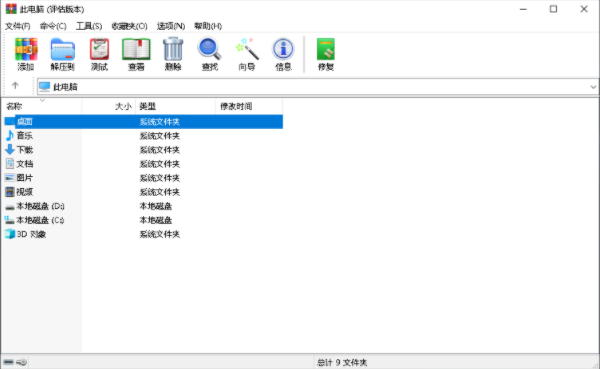The width and height of the screenshot is (600, 369).
Task: Click the 解压到 (Extract to) toolbar icon
Action: [62, 49]
